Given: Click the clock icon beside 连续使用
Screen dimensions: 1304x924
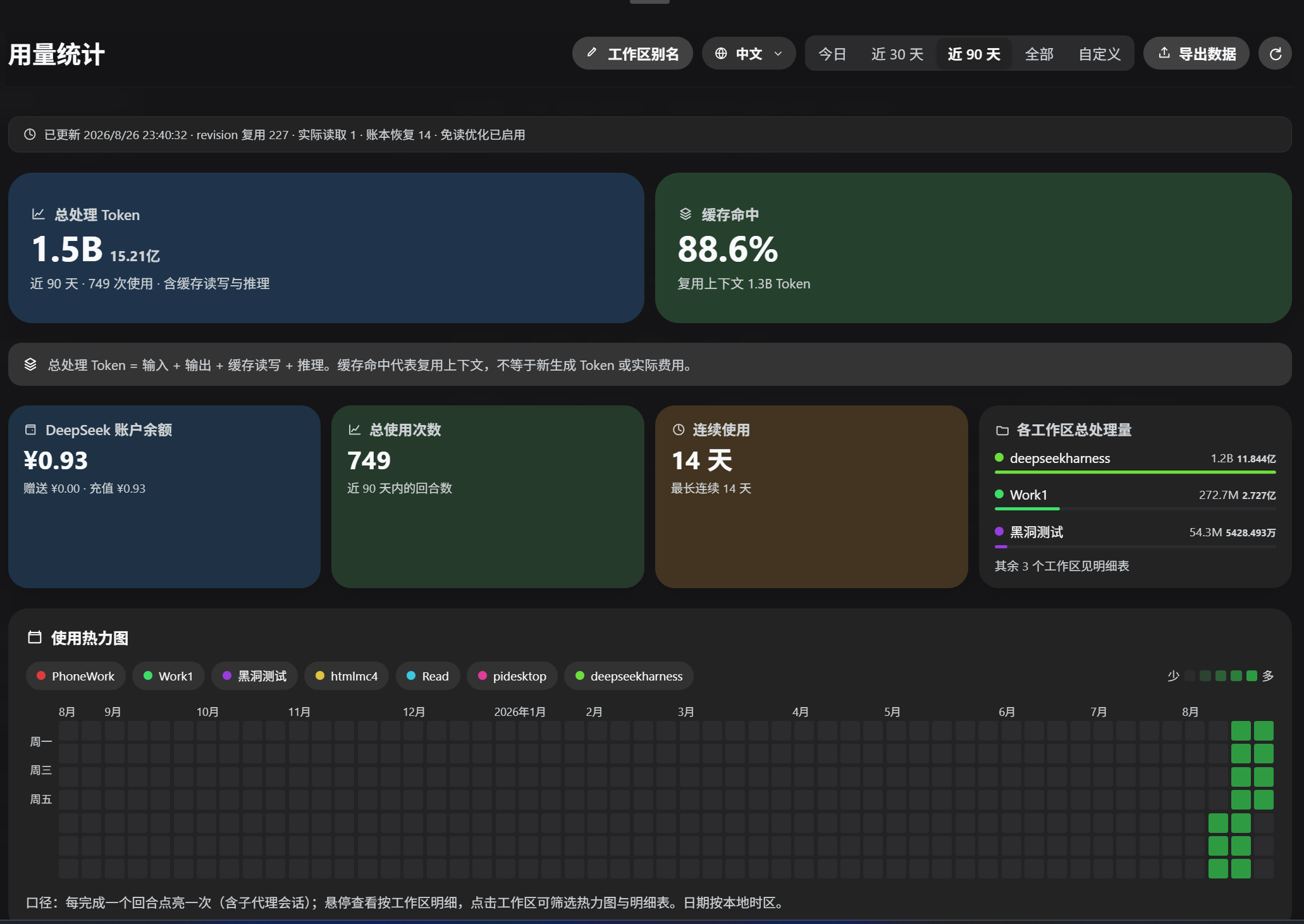Looking at the screenshot, I should (679, 430).
